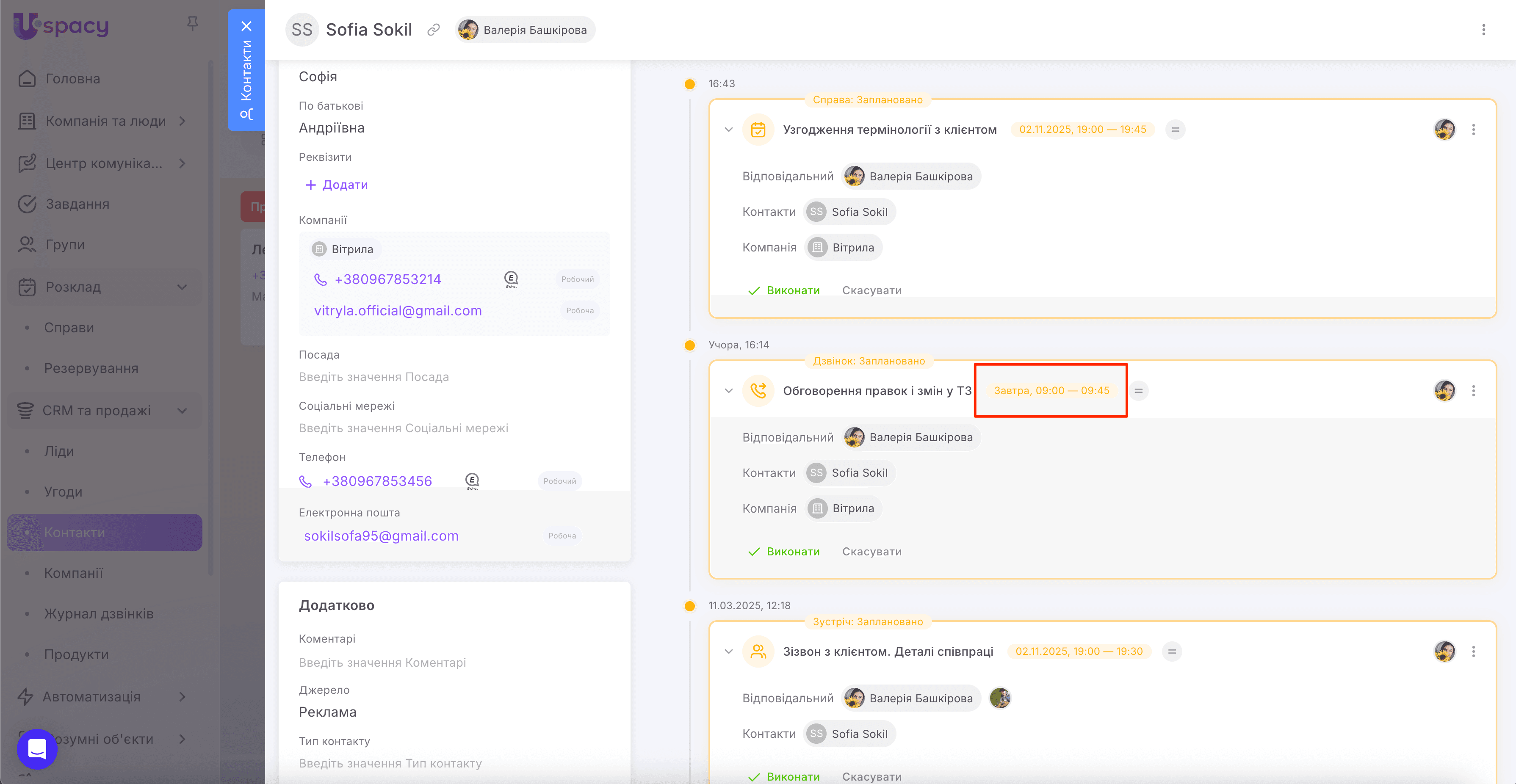The image size is (1516, 784).
Task: Collapse the Узгодження термінології card chevron
Action: coord(729,130)
